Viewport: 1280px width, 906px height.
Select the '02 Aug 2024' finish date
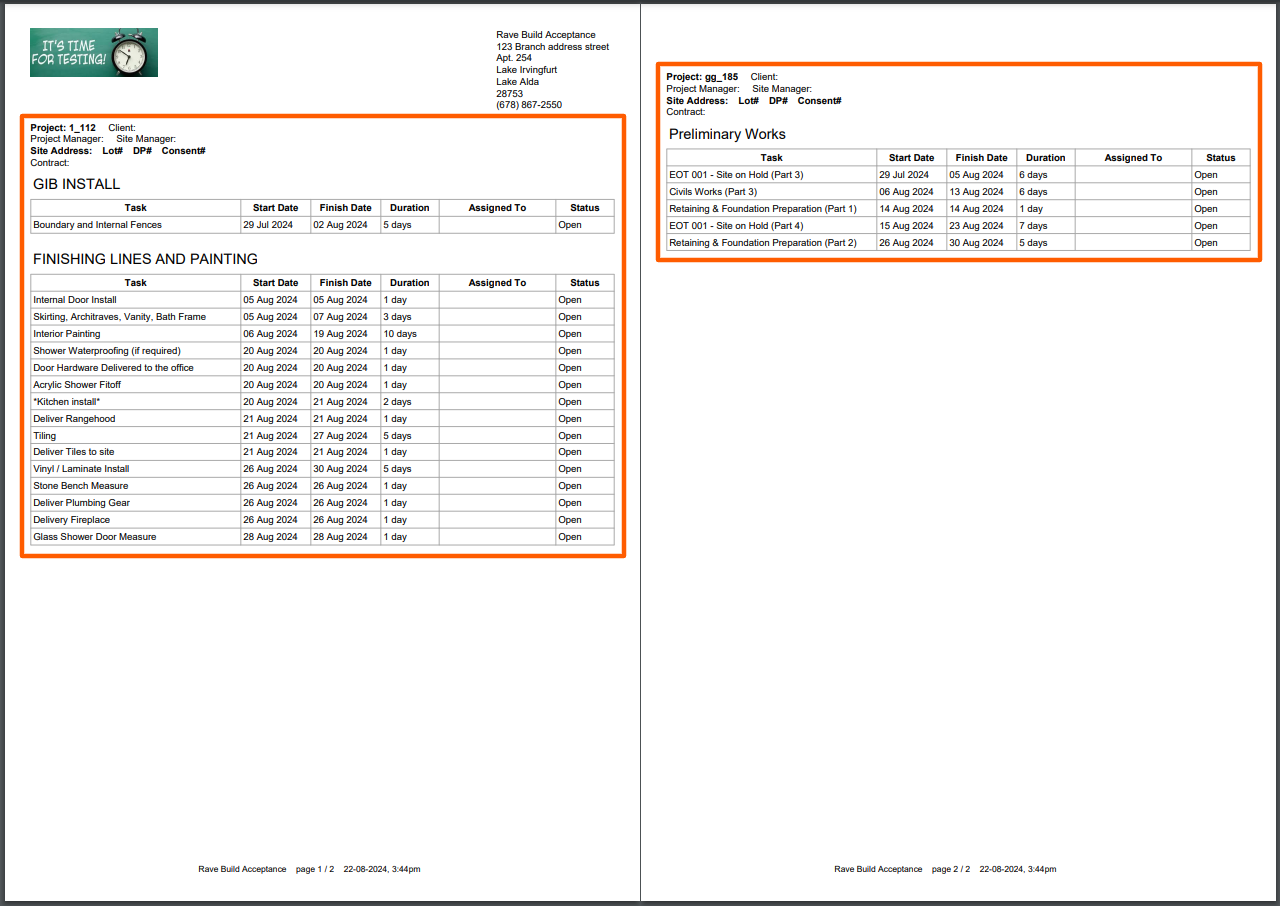click(340, 225)
